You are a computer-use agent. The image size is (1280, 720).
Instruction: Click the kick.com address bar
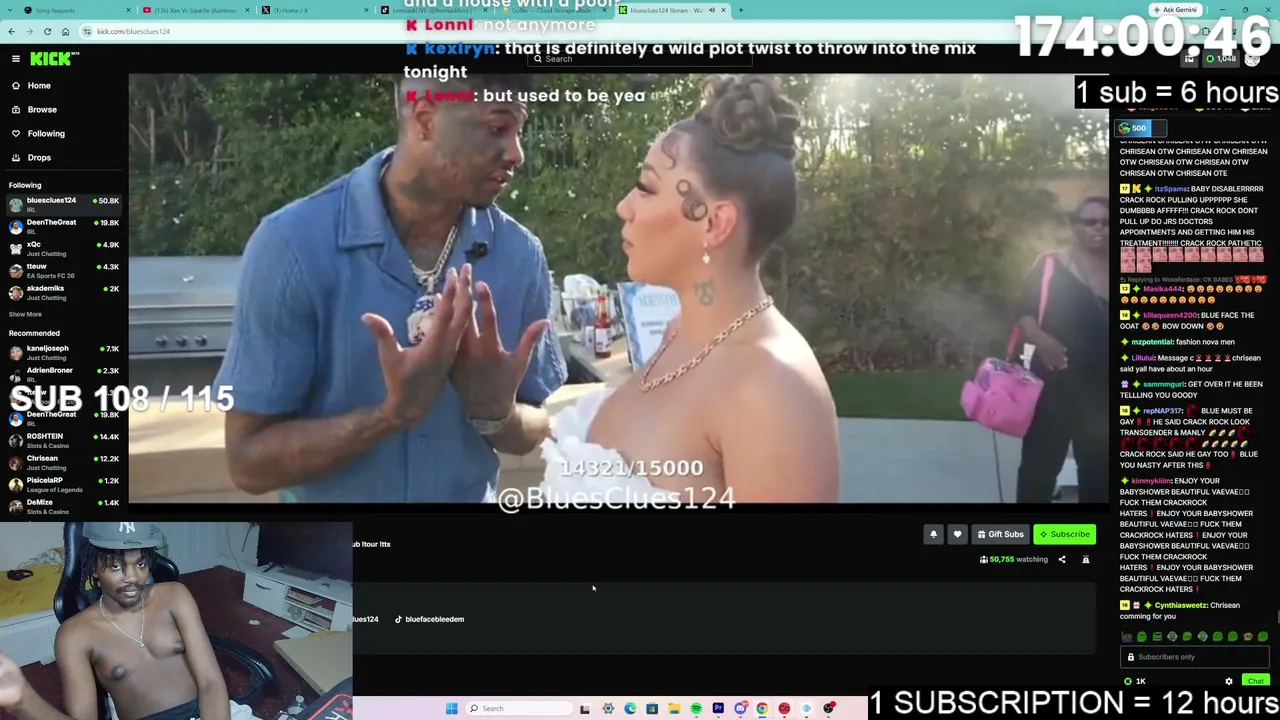(x=640, y=32)
